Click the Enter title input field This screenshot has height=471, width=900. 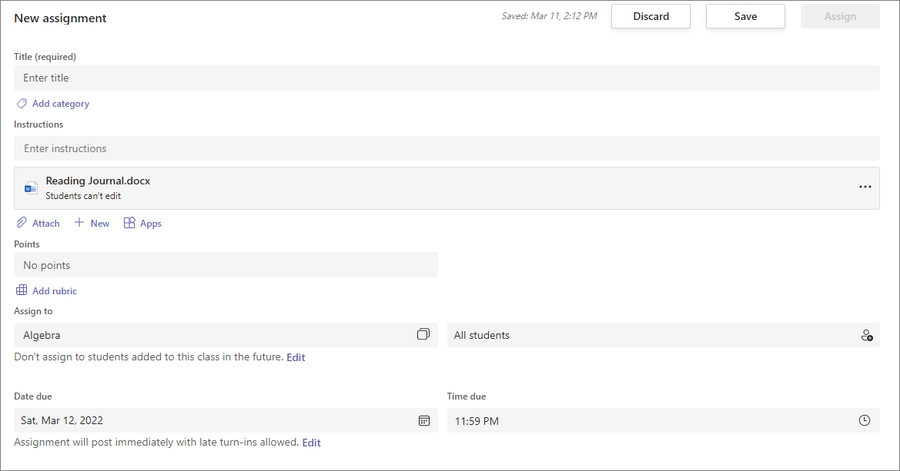pos(446,78)
